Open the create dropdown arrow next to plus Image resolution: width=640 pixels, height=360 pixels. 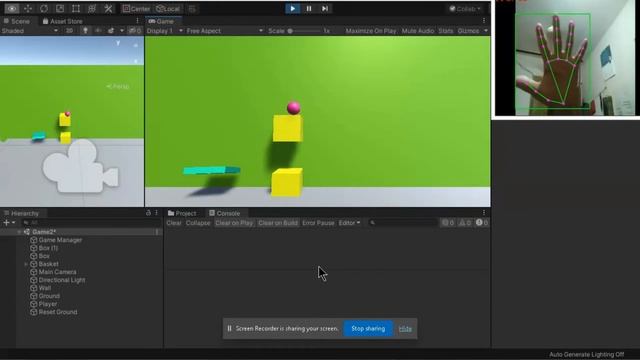pos(13,222)
